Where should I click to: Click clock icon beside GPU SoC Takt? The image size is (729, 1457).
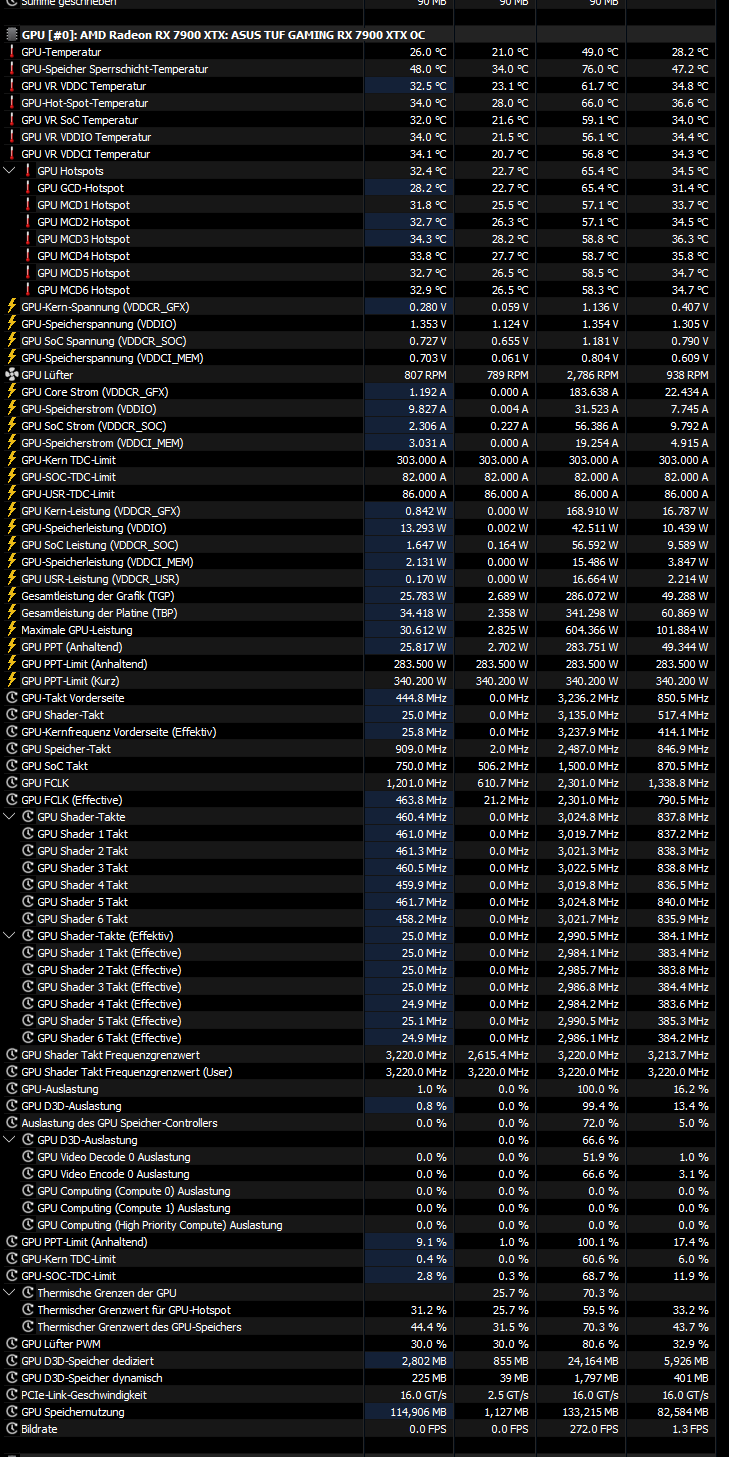[x=11, y=765]
